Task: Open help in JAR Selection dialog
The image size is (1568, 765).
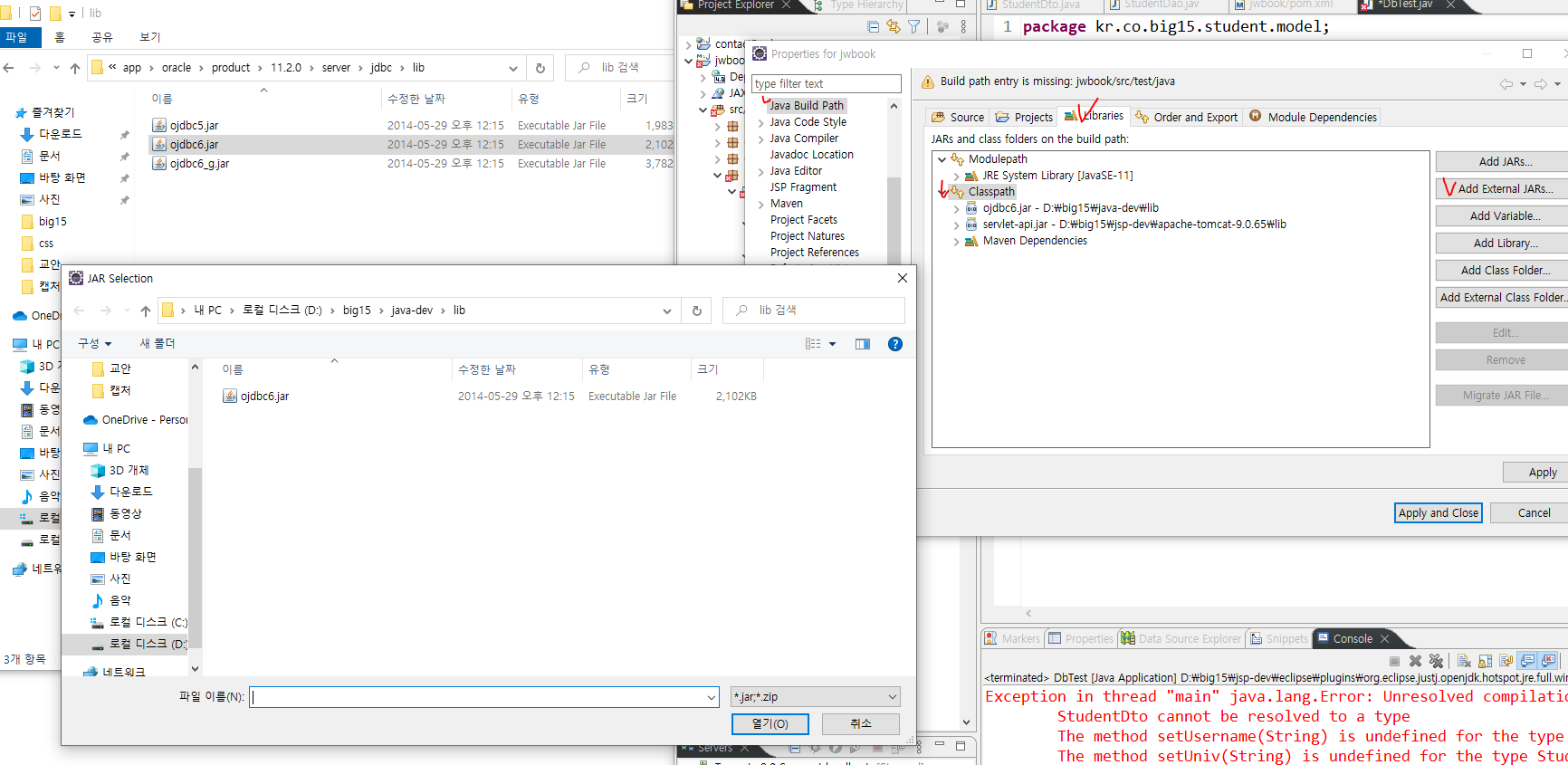Action: (895, 344)
